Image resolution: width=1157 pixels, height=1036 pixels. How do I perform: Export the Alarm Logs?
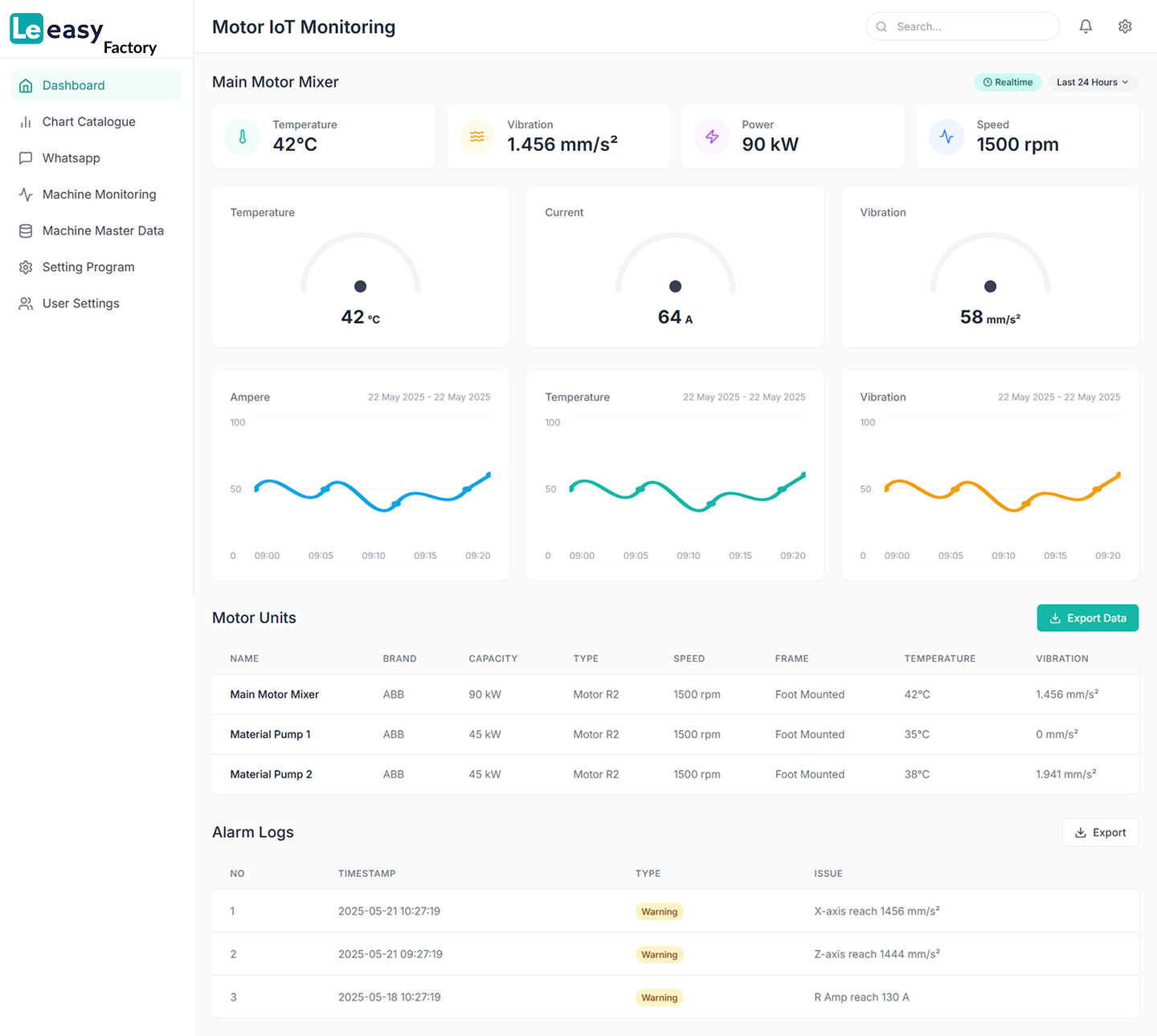pos(1099,832)
